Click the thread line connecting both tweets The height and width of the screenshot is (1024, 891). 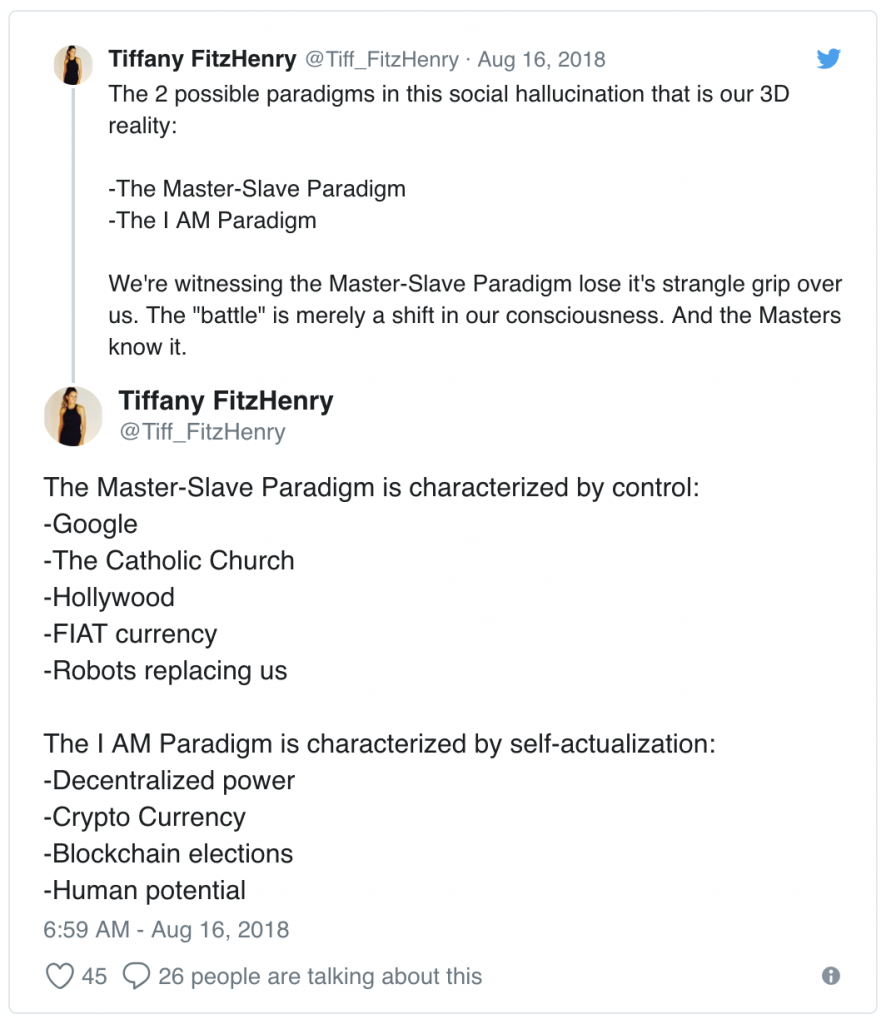73,234
